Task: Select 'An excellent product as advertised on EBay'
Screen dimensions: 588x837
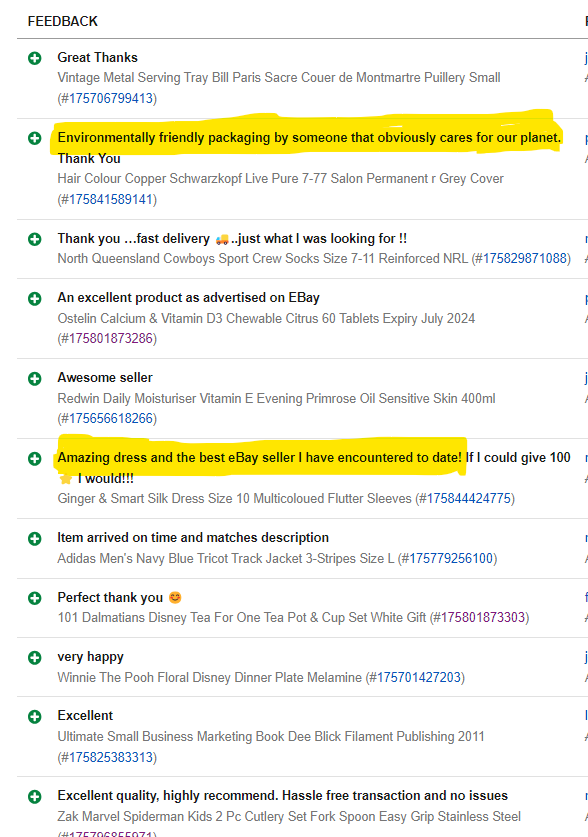Action: 188,298
